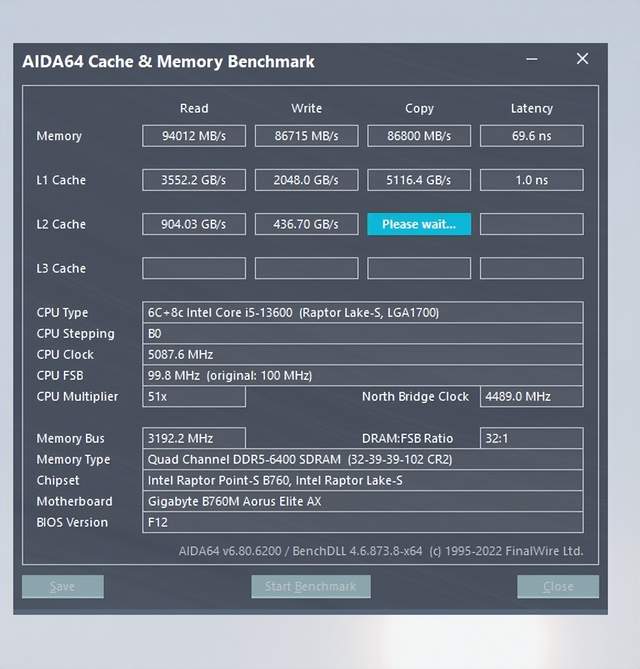
Task: Click the BIOS Version label
Action: pyautogui.click(x=72, y=522)
